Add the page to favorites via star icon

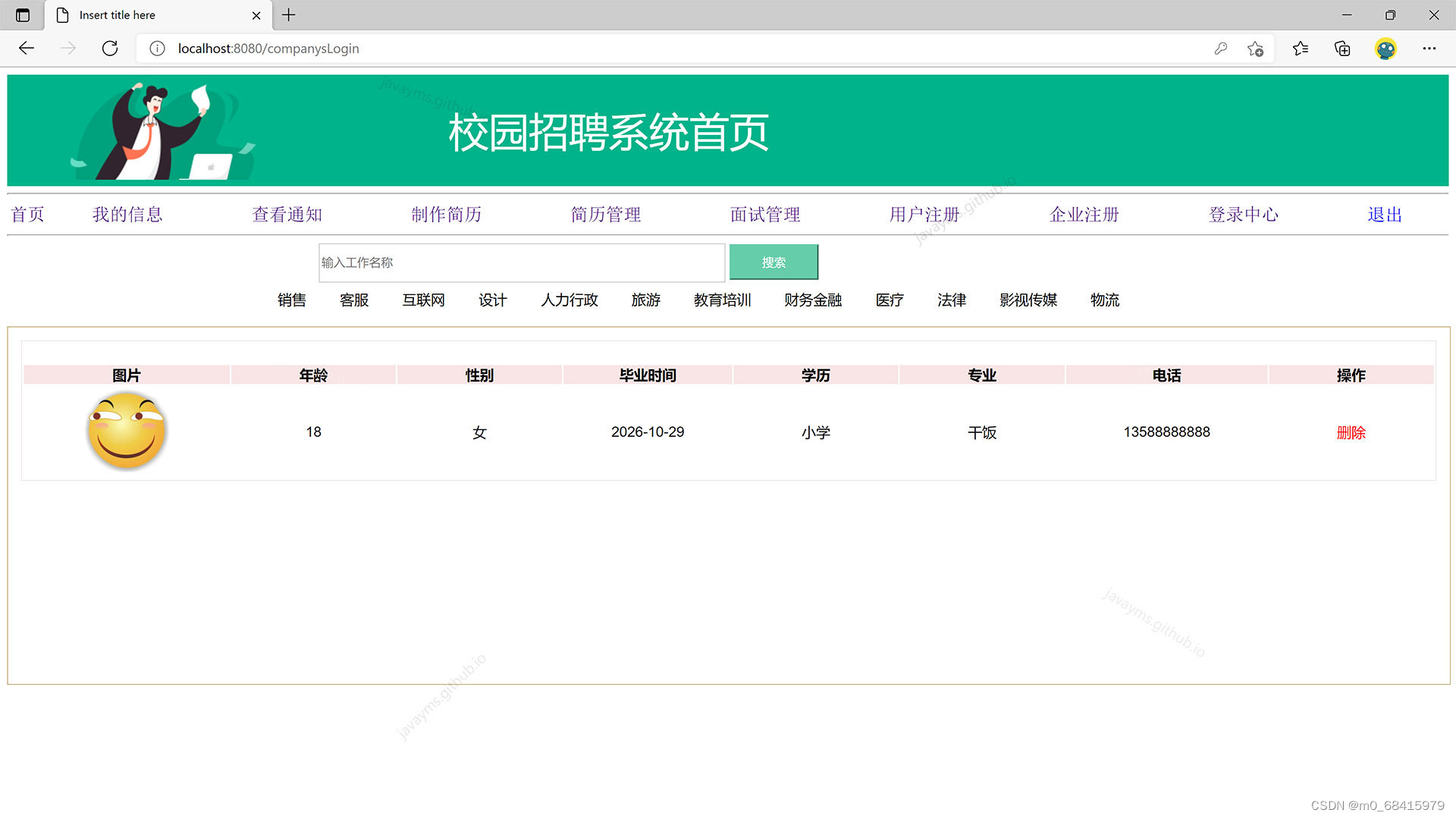click(1255, 49)
